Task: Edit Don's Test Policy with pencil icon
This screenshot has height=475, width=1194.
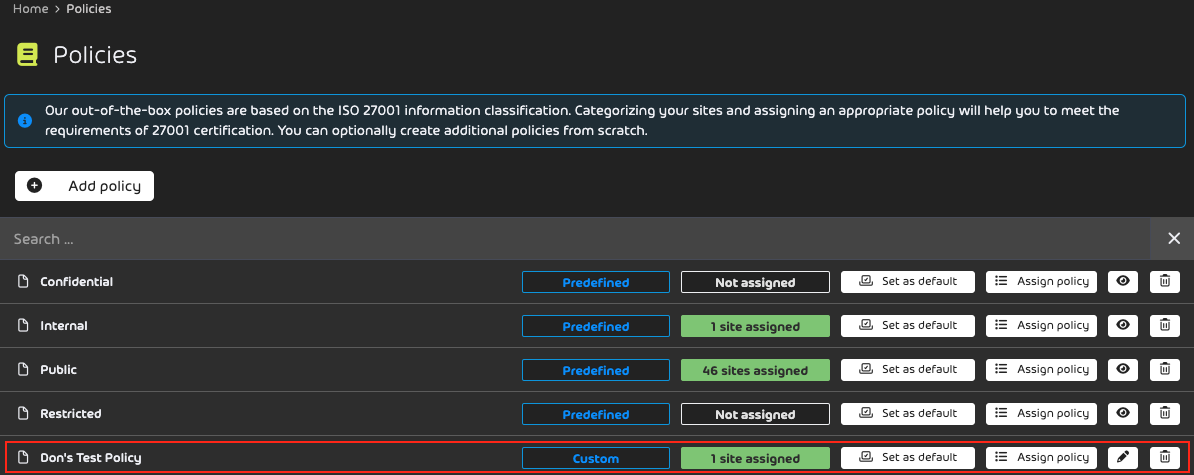Action: [1122, 458]
